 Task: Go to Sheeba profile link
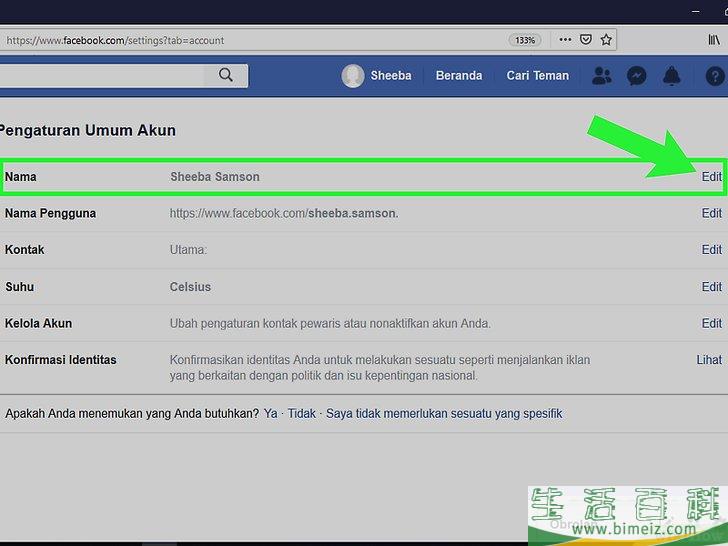390,75
